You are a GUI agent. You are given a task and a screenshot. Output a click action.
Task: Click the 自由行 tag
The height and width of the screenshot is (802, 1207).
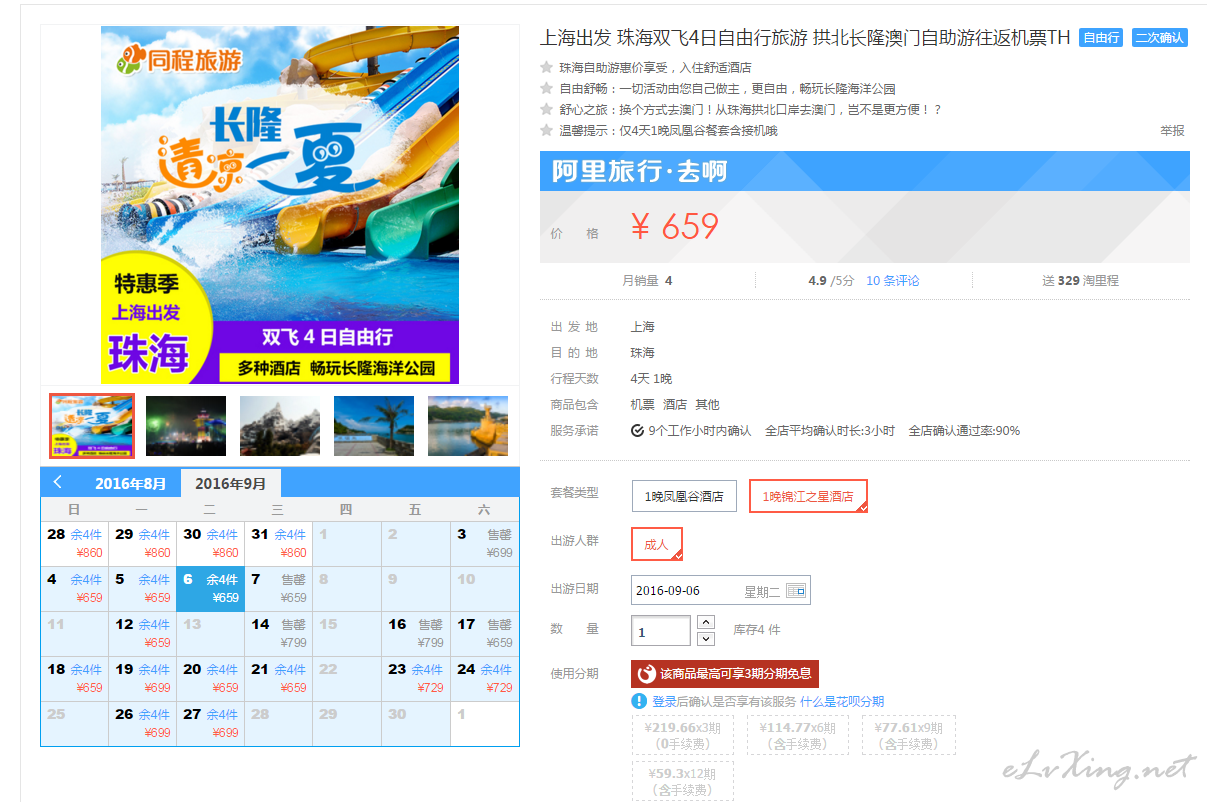[x=1101, y=38]
